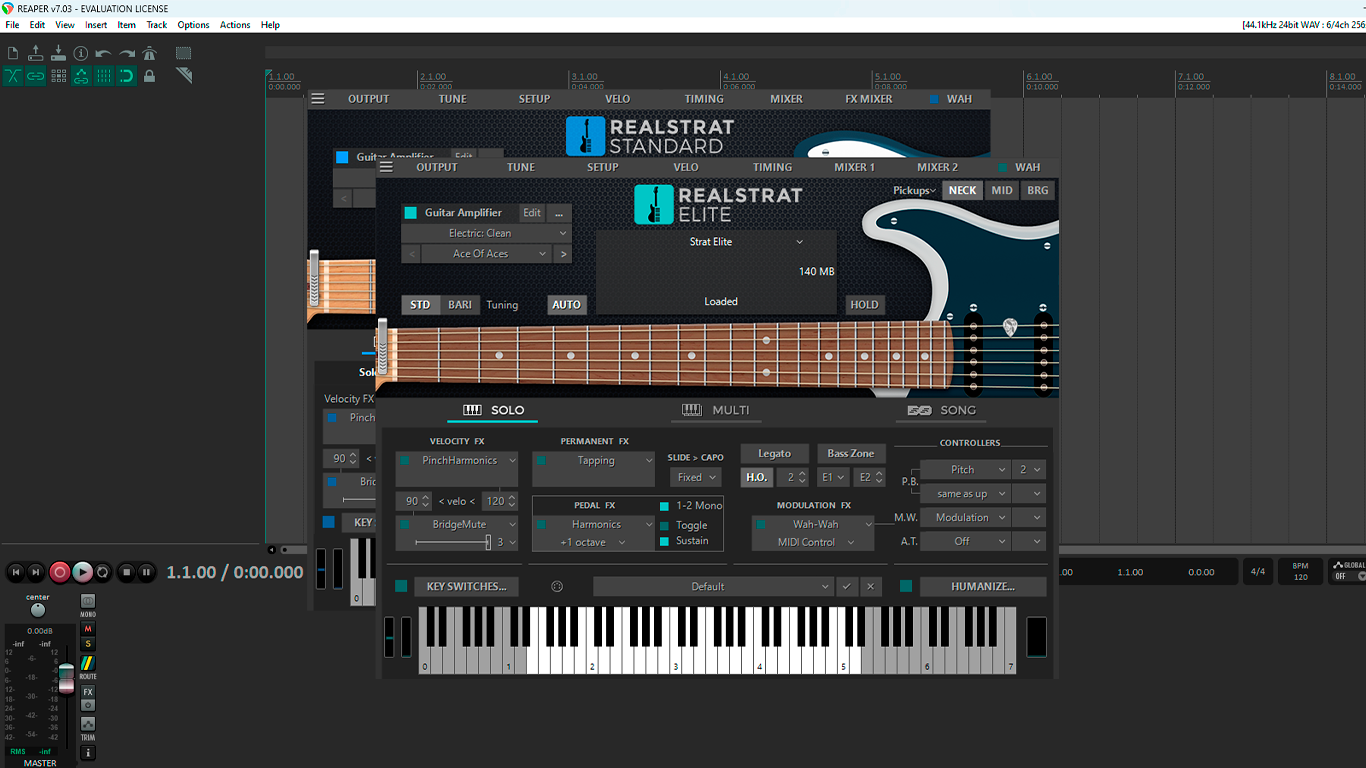Open Pitch controller dropdown

point(964,469)
